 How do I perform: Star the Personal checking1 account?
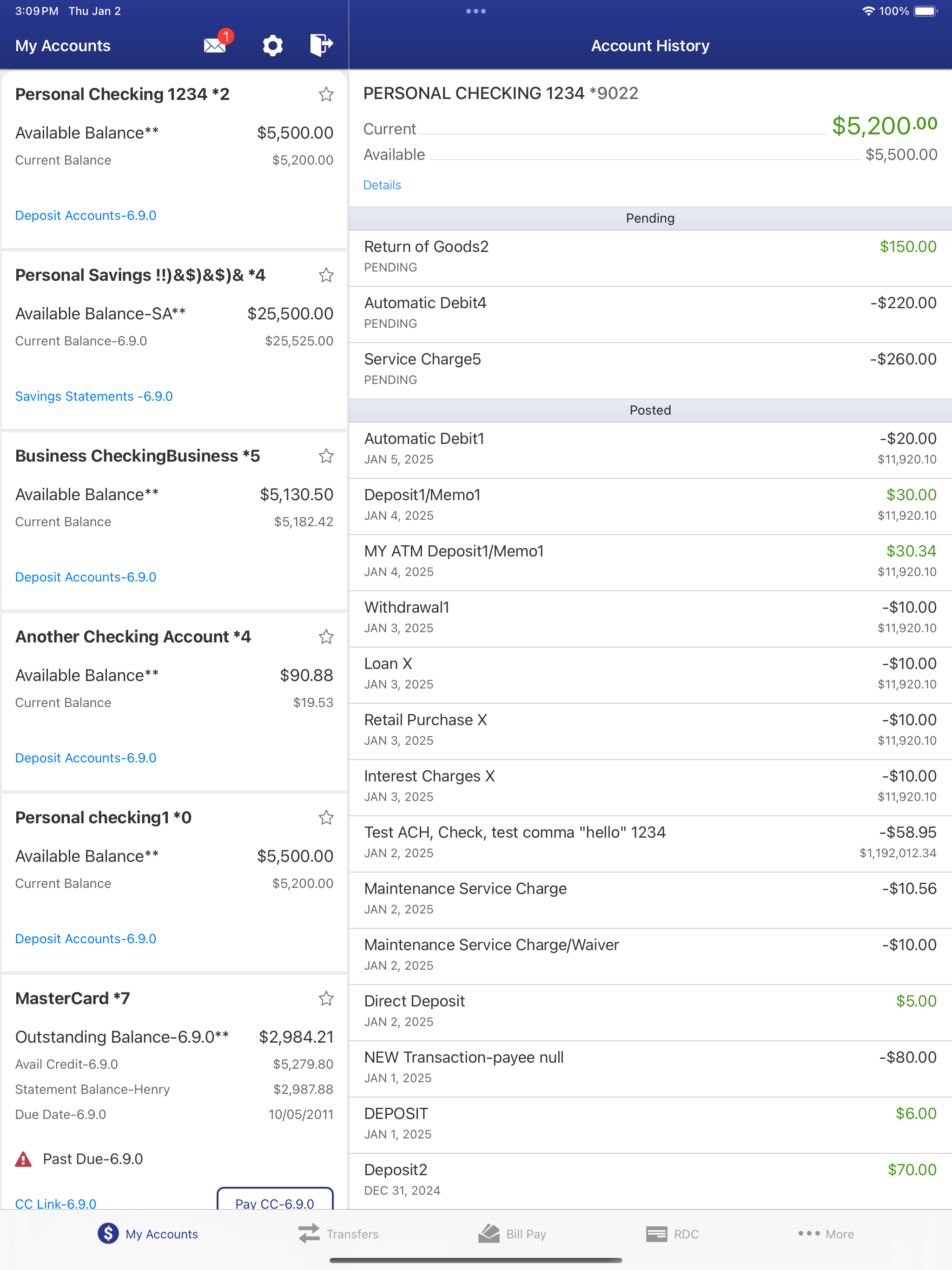(x=326, y=818)
